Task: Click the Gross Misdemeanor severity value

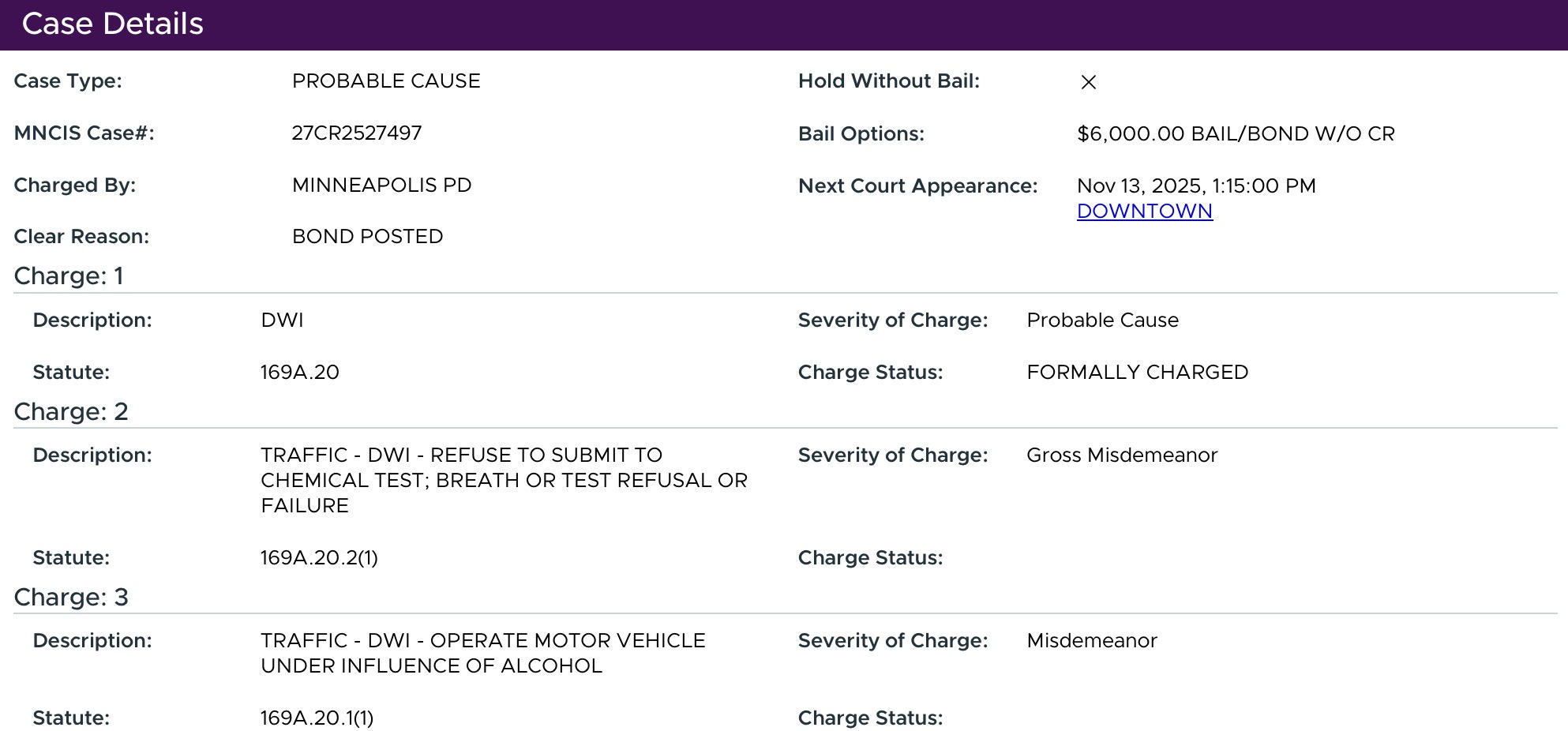Action: [1121, 455]
